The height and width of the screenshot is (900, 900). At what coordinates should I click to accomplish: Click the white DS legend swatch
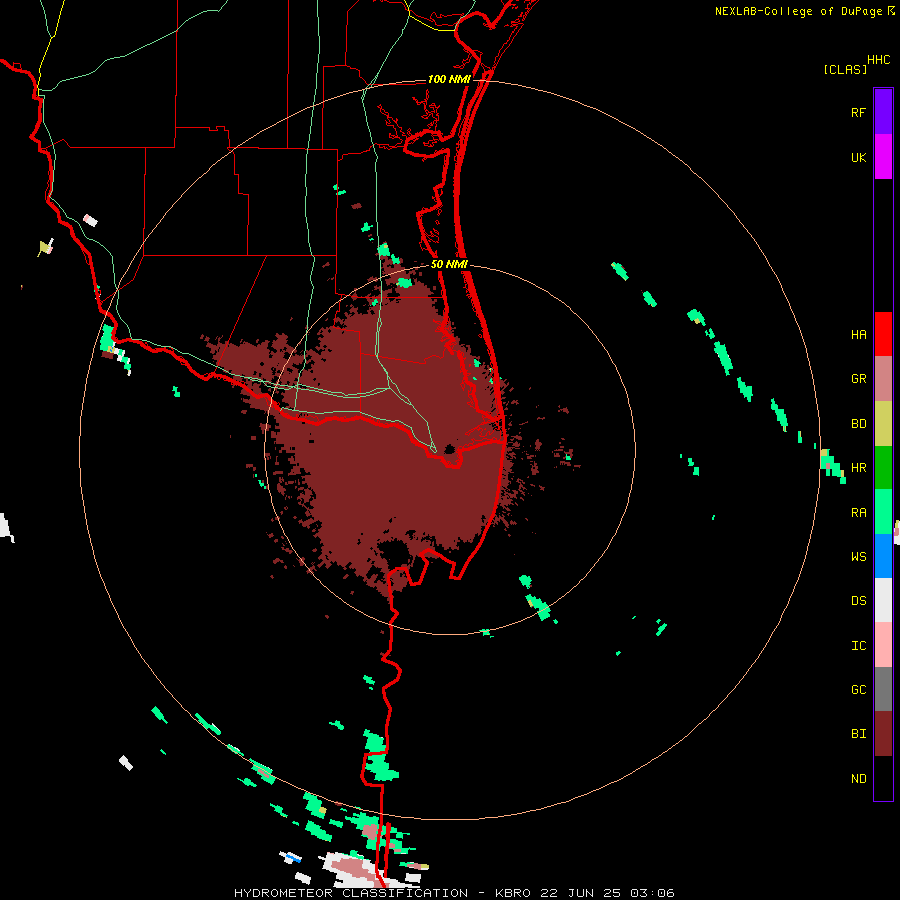point(883,600)
